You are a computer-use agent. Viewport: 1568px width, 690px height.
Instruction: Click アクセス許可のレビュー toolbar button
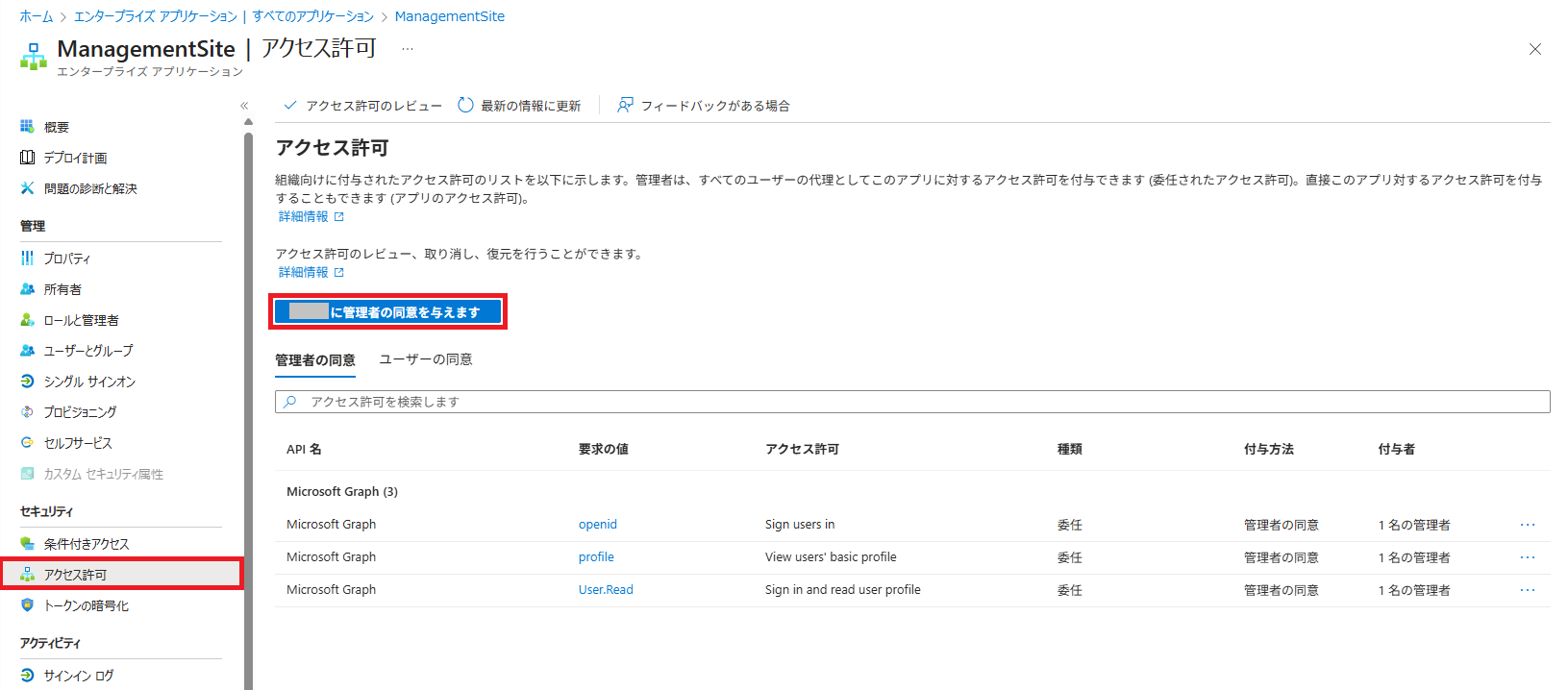click(363, 106)
